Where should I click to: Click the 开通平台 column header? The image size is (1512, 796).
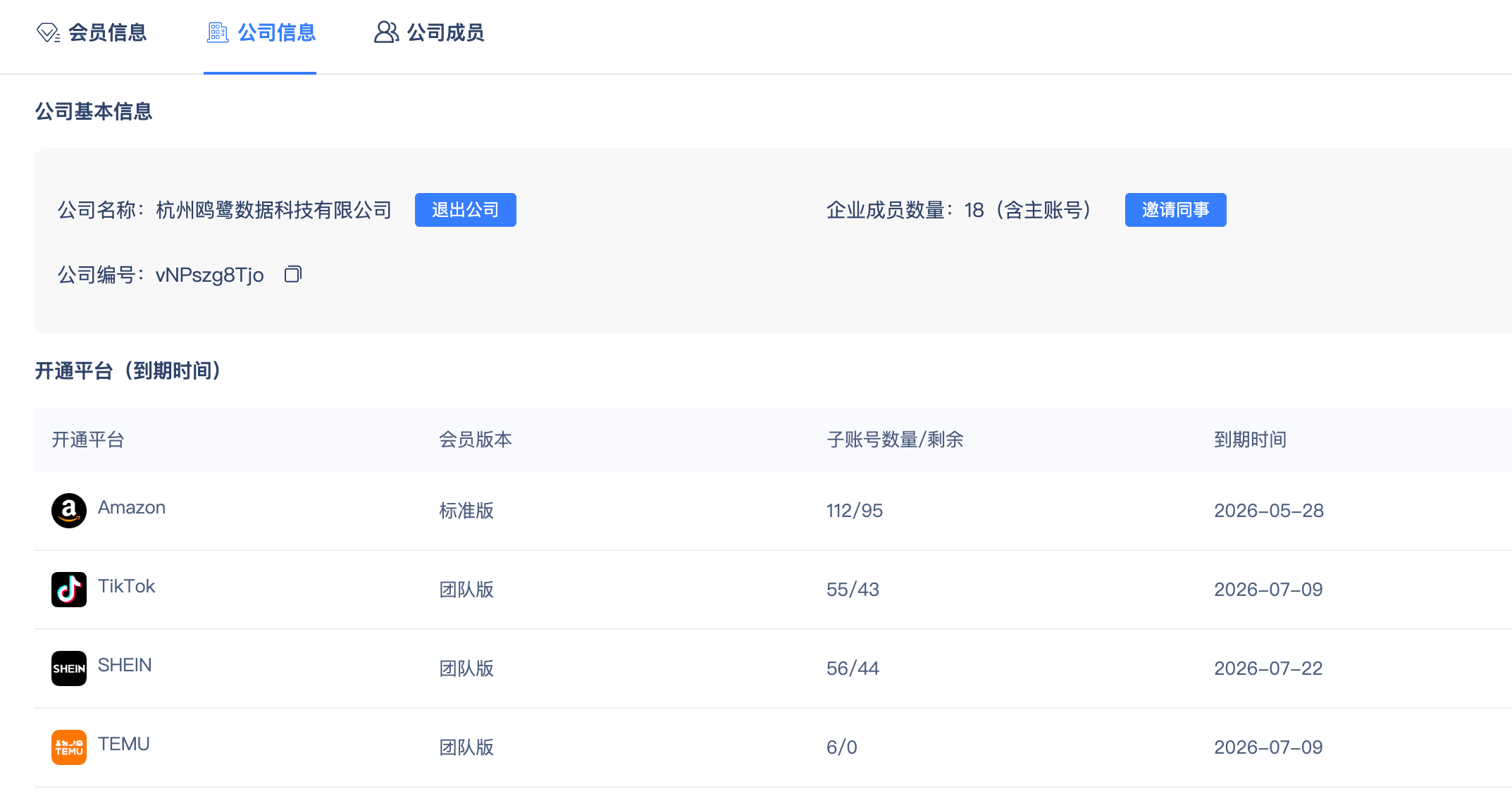(x=88, y=440)
